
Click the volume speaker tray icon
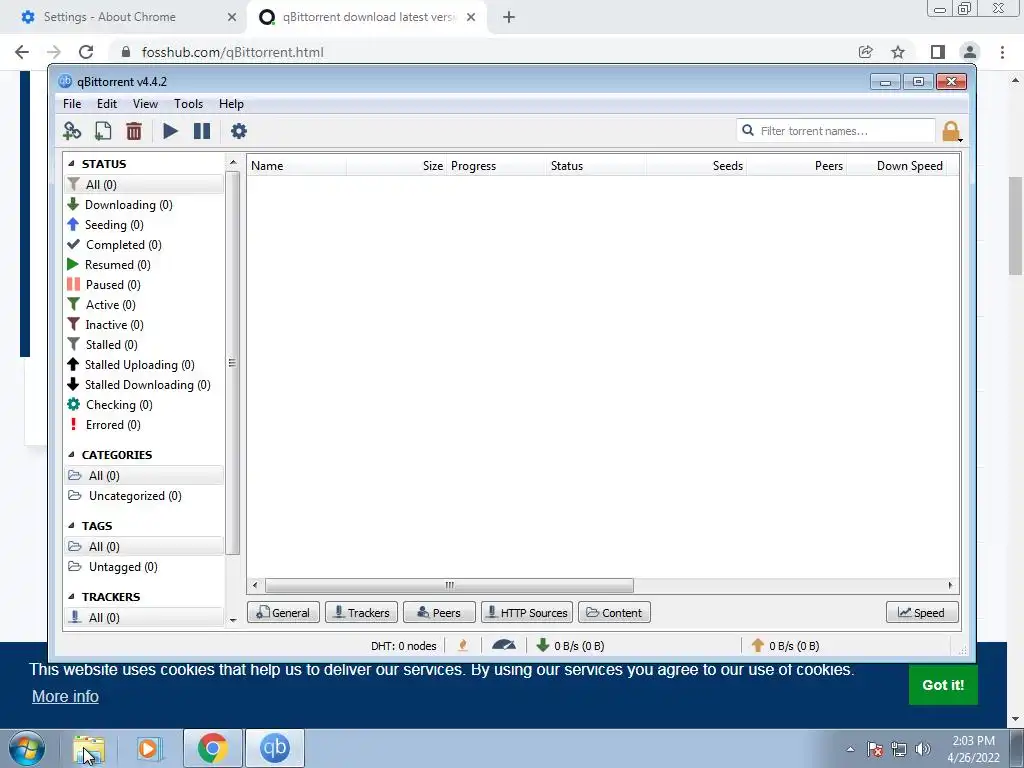click(x=923, y=749)
